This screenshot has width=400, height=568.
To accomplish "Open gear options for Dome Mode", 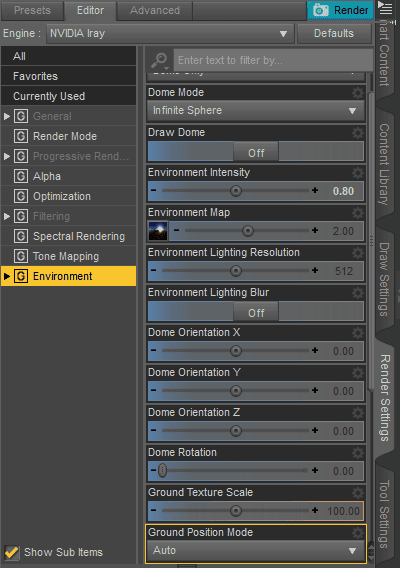I will (358, 93).
